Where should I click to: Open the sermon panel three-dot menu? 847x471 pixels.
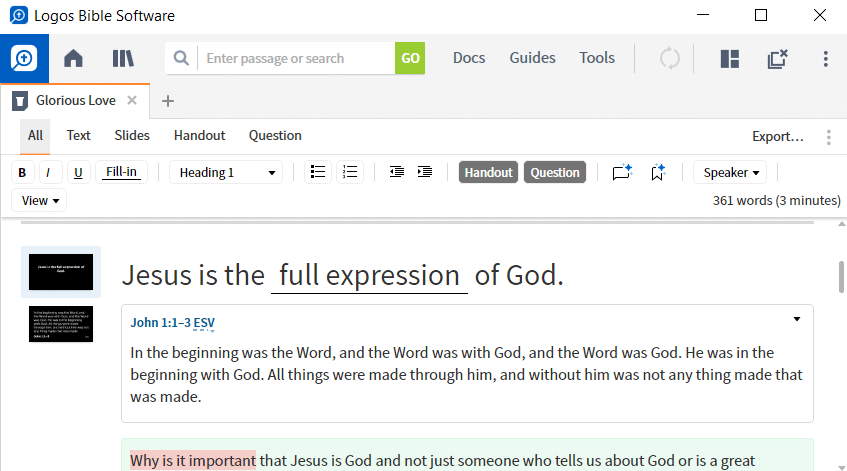[x=829, y=137]
